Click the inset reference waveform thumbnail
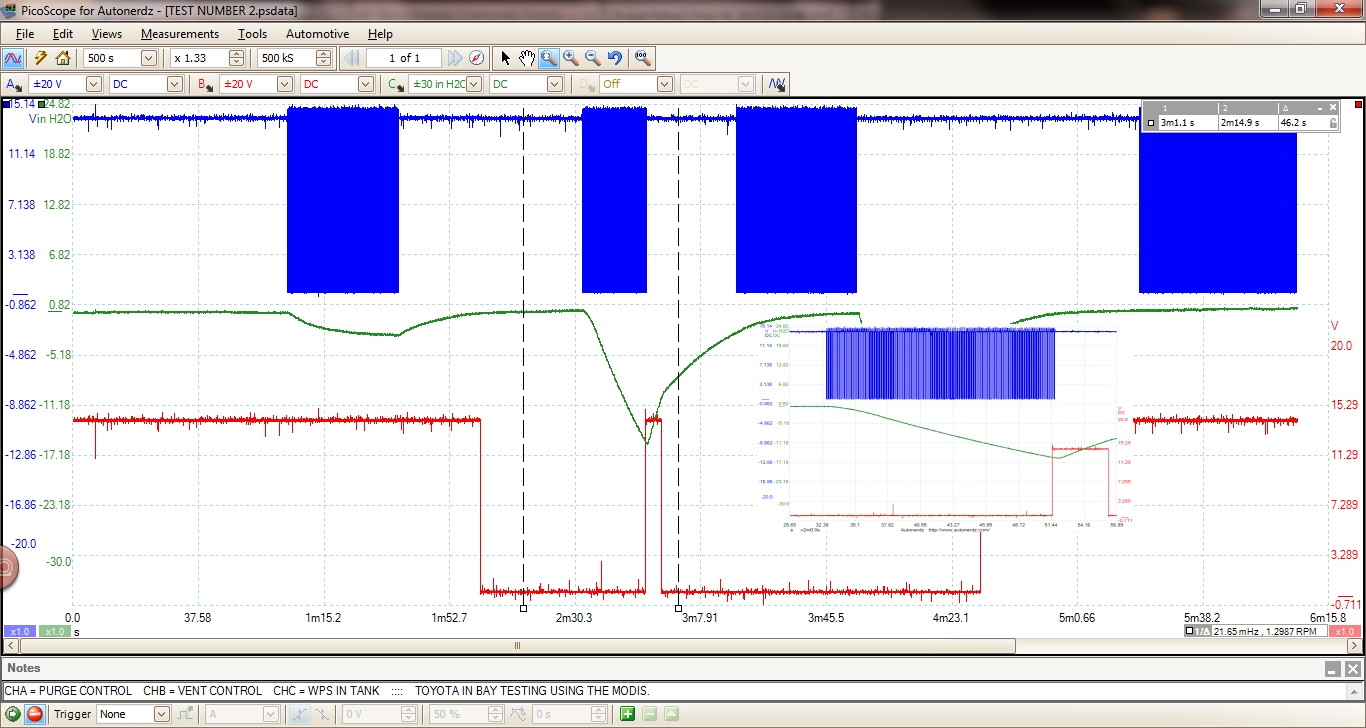The height and width of the screenshot is (728, 1366). click(x=944, y=427)
